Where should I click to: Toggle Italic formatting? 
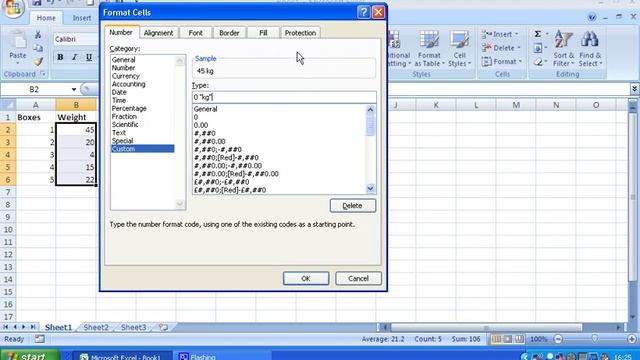pos(74,57)
